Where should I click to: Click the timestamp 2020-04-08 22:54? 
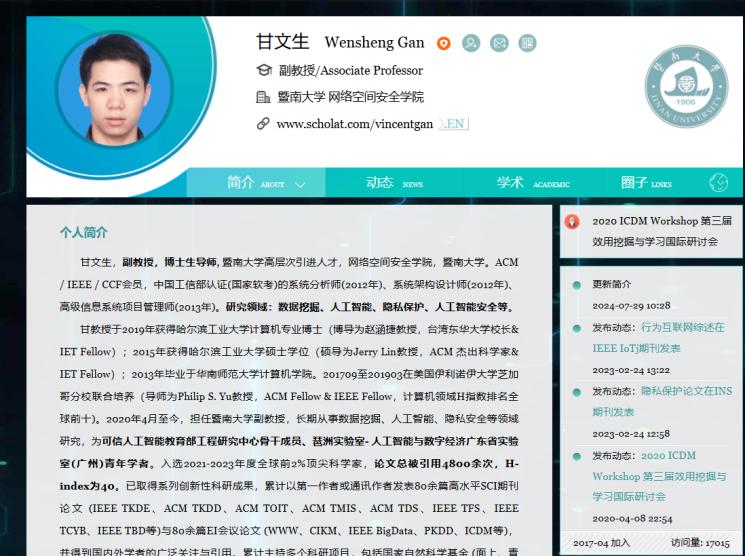pyautogui.click(x=632, y=518)
